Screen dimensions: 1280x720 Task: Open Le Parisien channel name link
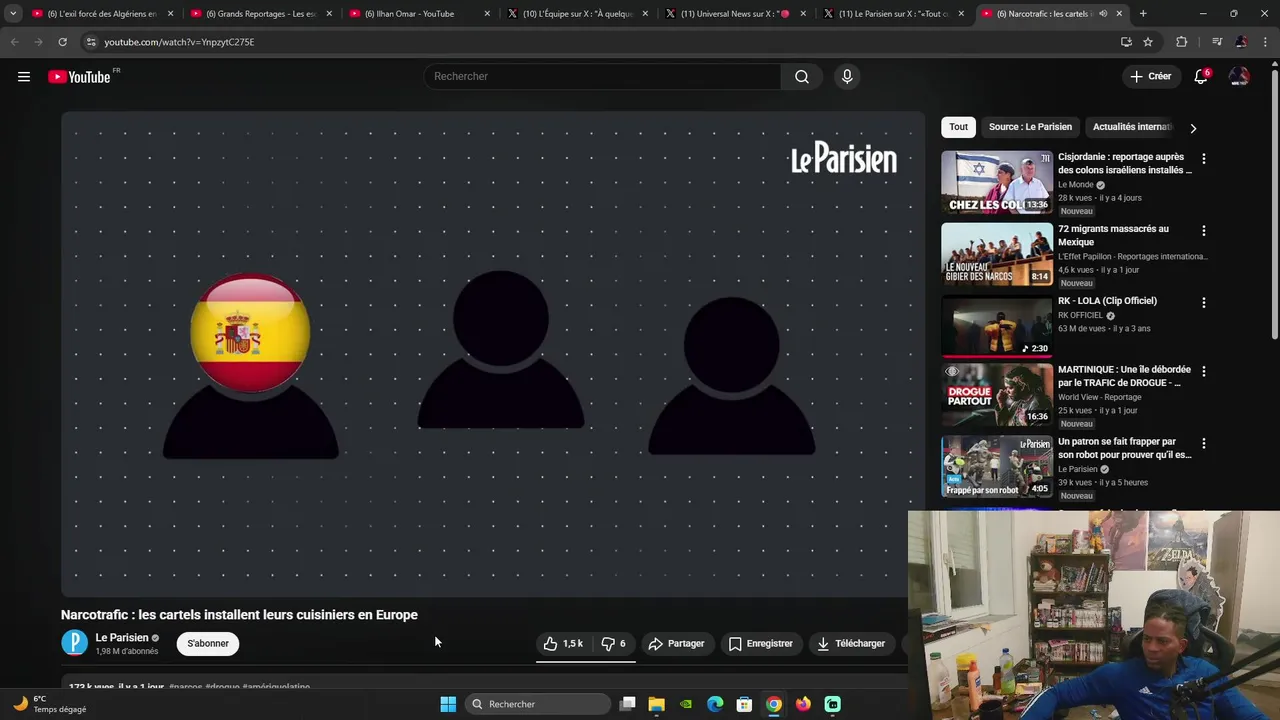click(122, 638)
